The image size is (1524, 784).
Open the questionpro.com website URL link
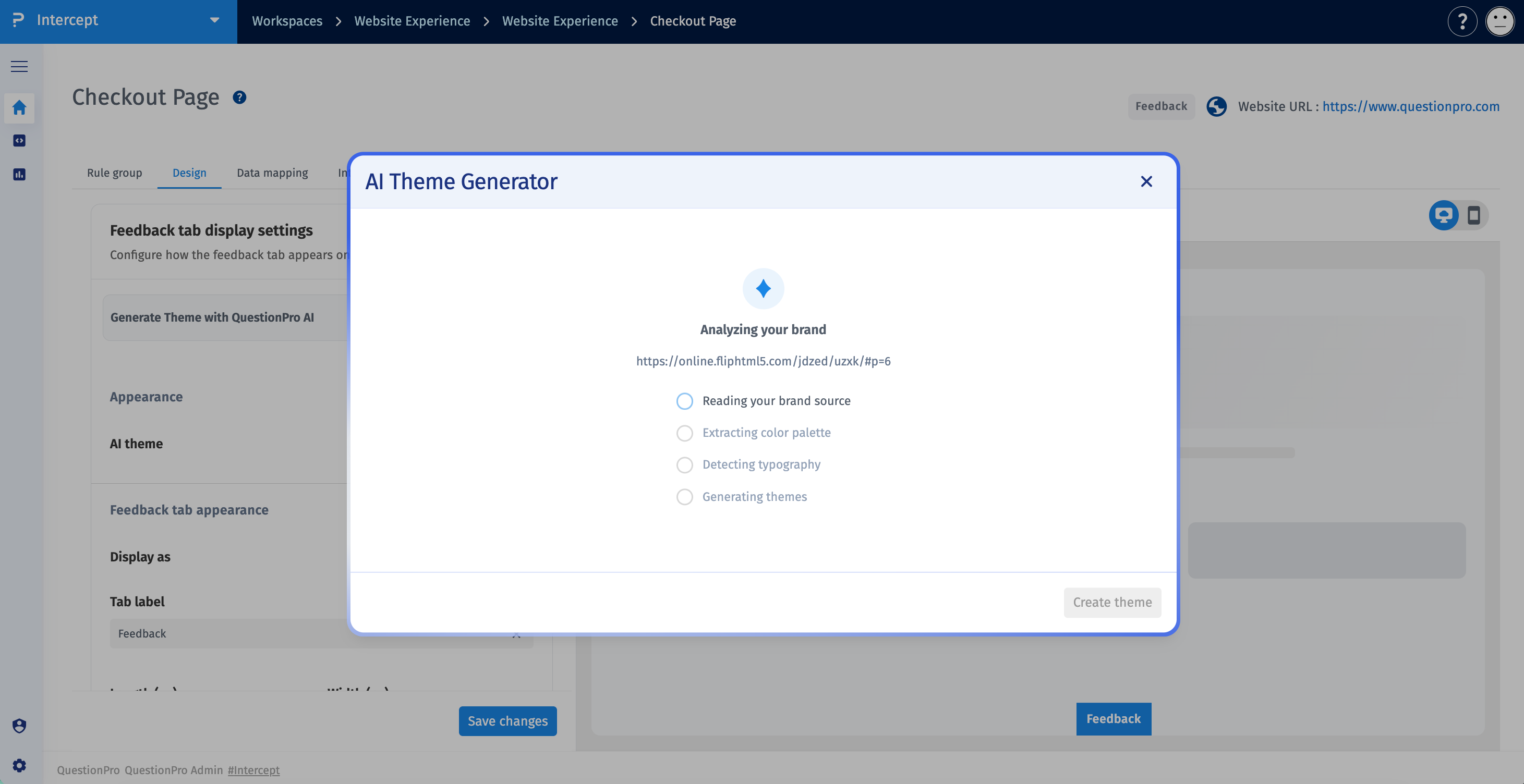[1410, 106]
